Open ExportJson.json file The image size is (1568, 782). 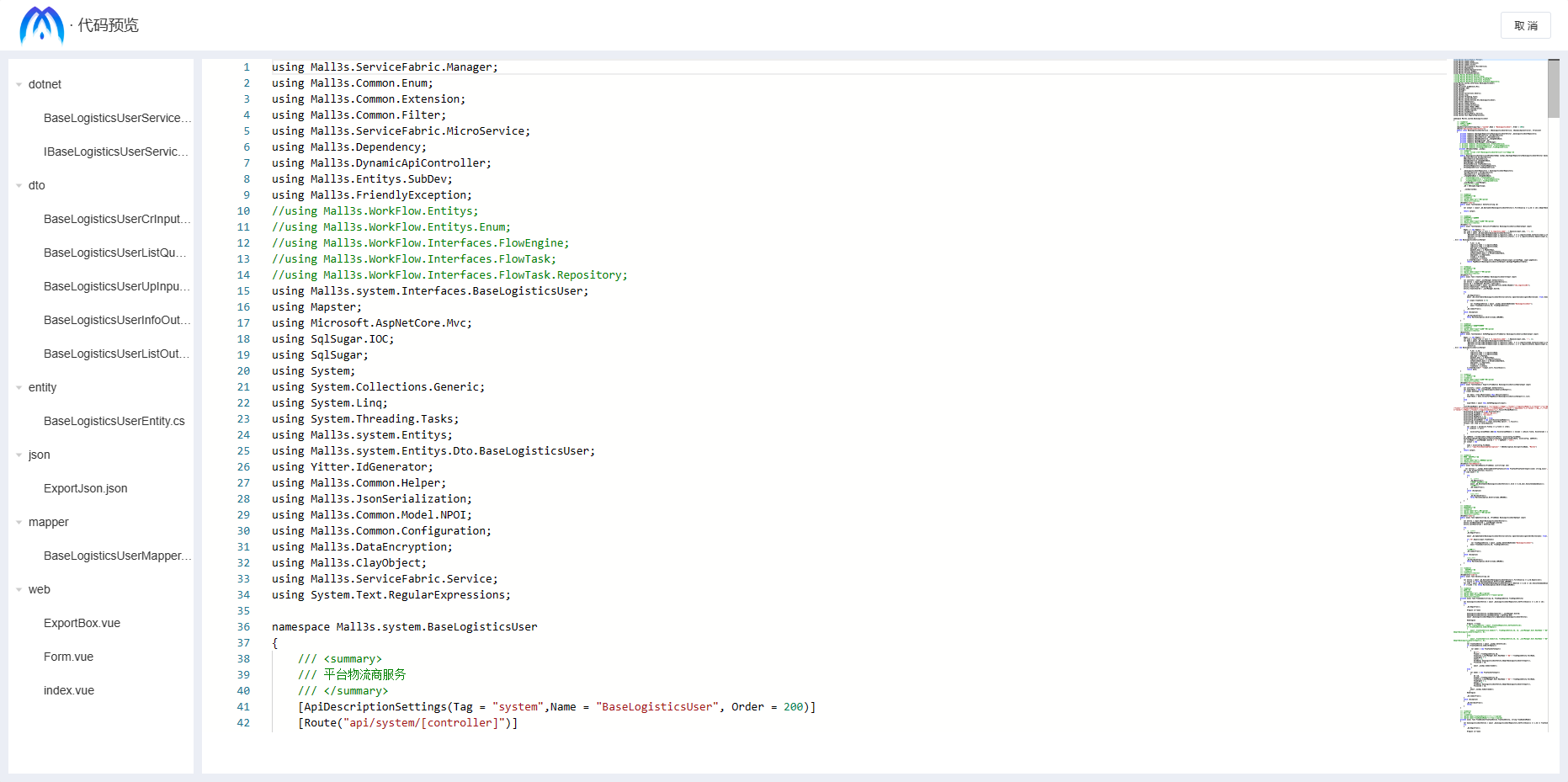coord(86,488)
